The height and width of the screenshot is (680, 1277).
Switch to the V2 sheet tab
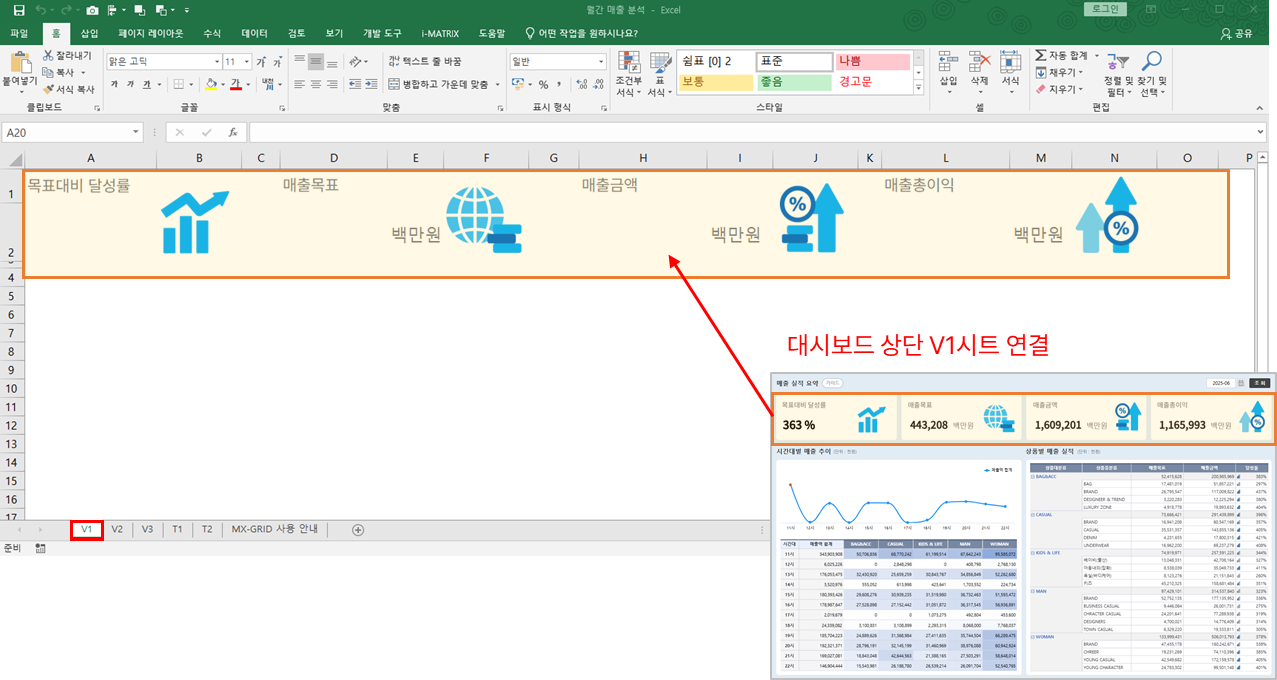pyautogui.click(x=117, y=529)
